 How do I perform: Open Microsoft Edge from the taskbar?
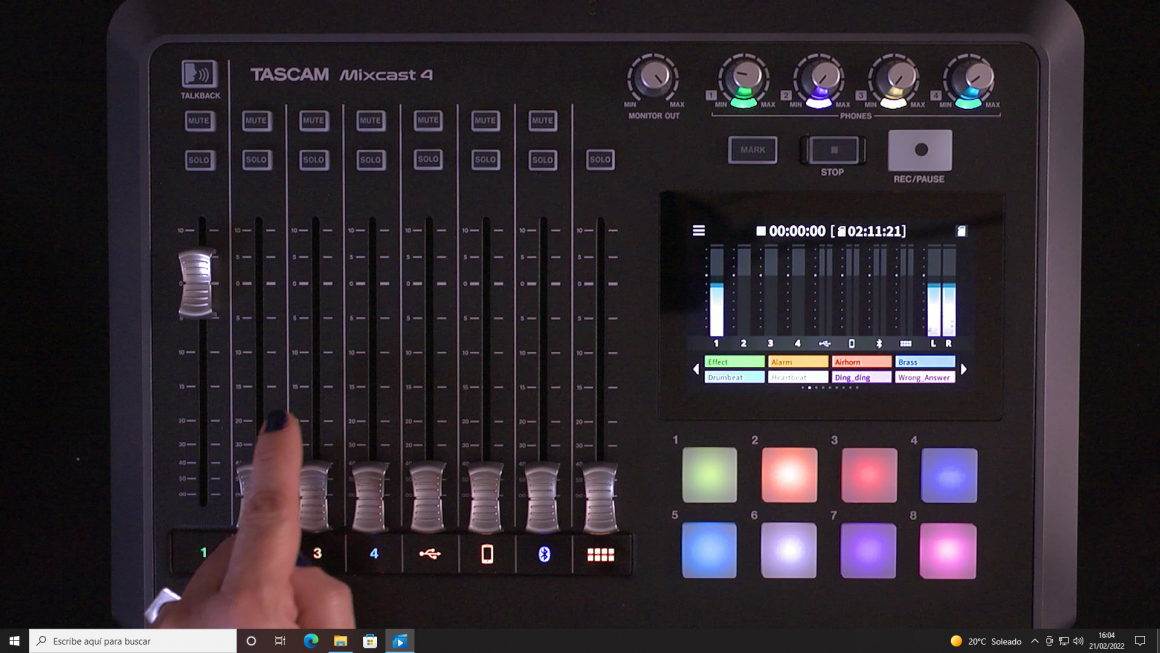311,641
